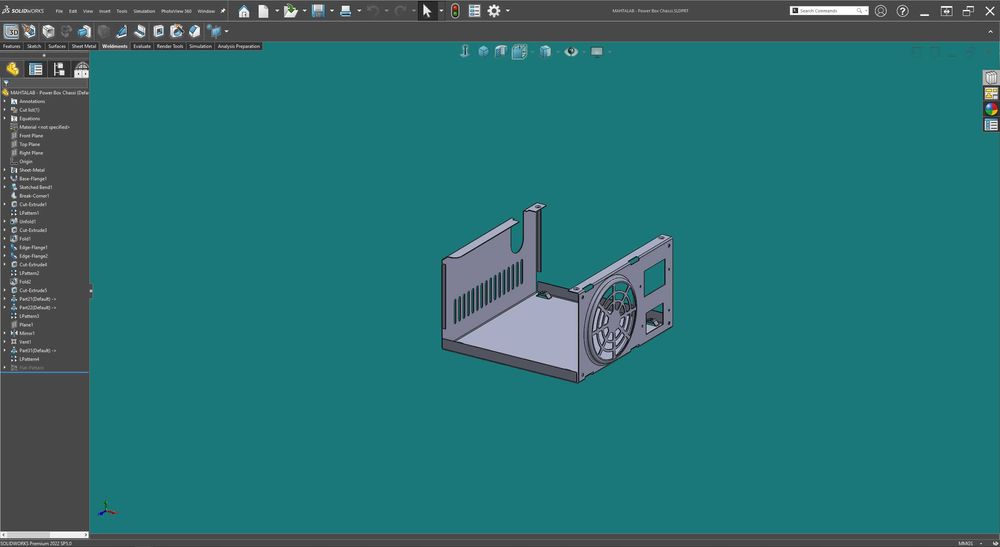Click the 3D icon in the Weldments toolbar
1000x547 pixels.
[12, 31]
